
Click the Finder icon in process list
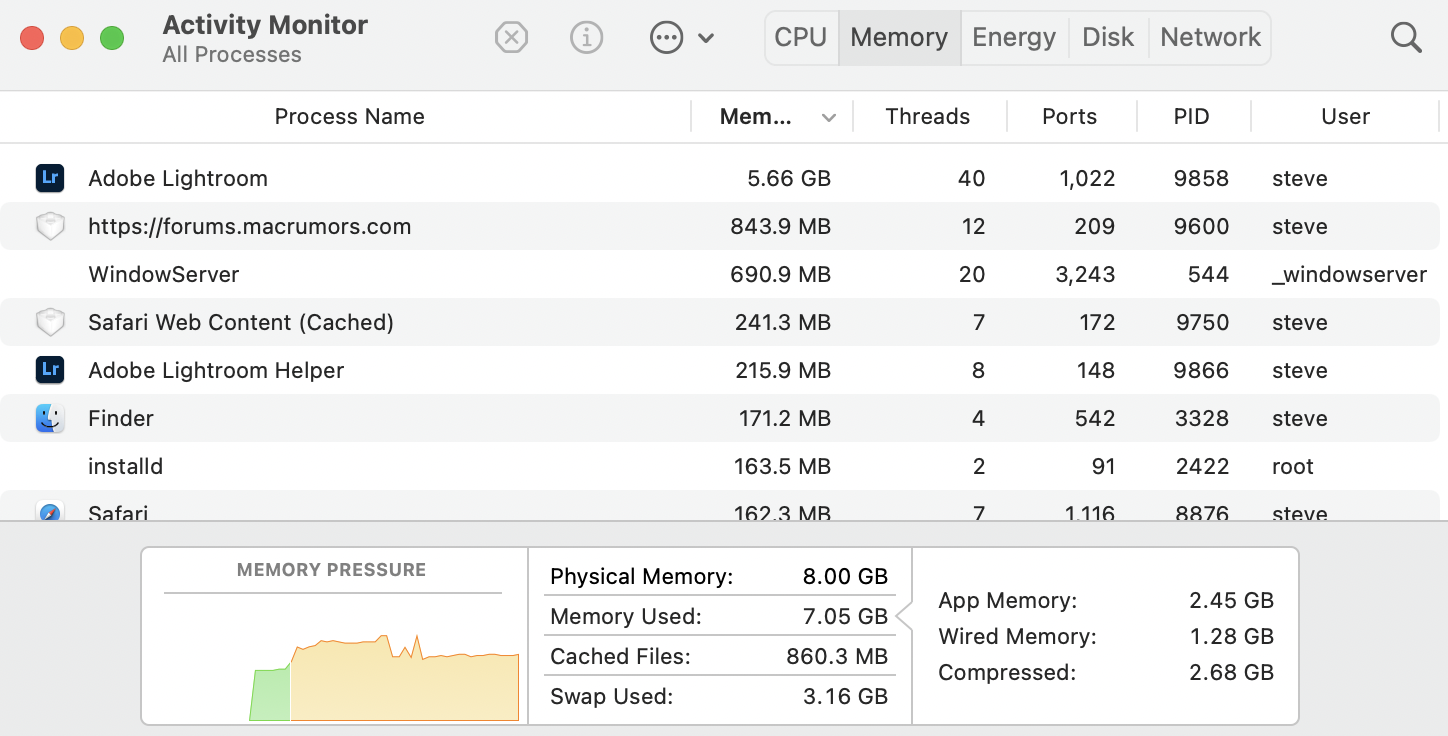tap(50, 418)
